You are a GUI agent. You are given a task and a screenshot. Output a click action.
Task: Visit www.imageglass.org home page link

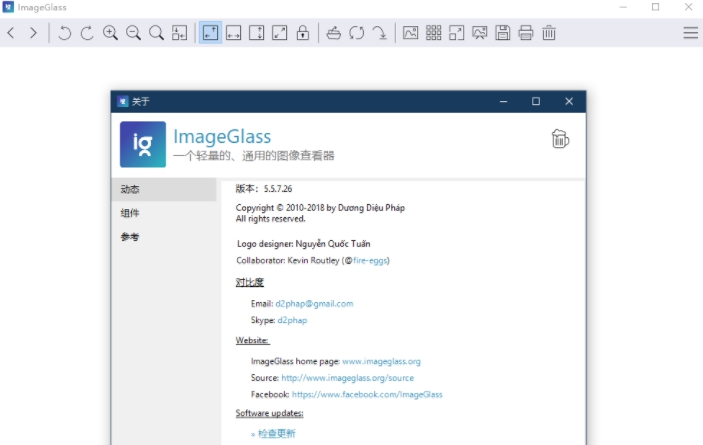[382, 361]
